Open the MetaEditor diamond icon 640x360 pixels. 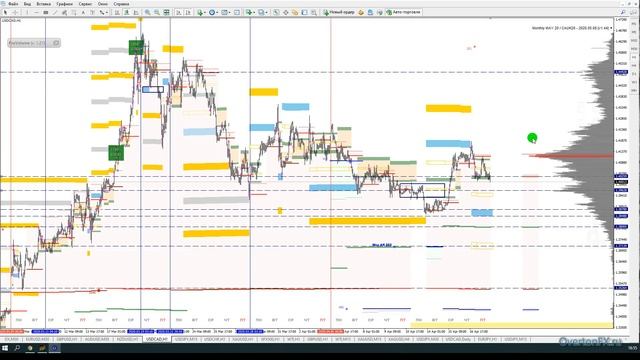click(361, 12)
